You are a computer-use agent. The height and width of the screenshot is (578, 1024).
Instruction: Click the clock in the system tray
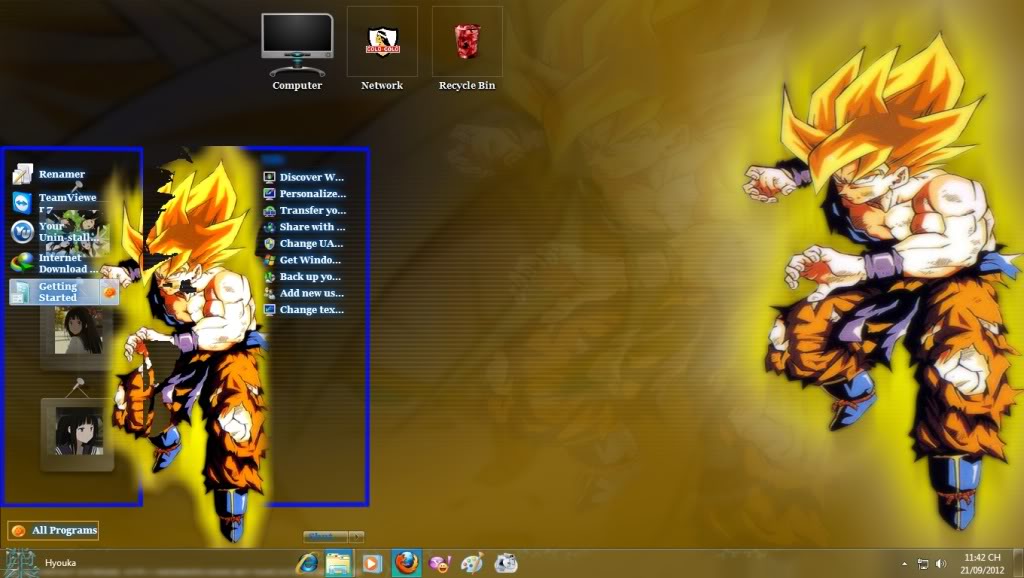click(981, 562)
